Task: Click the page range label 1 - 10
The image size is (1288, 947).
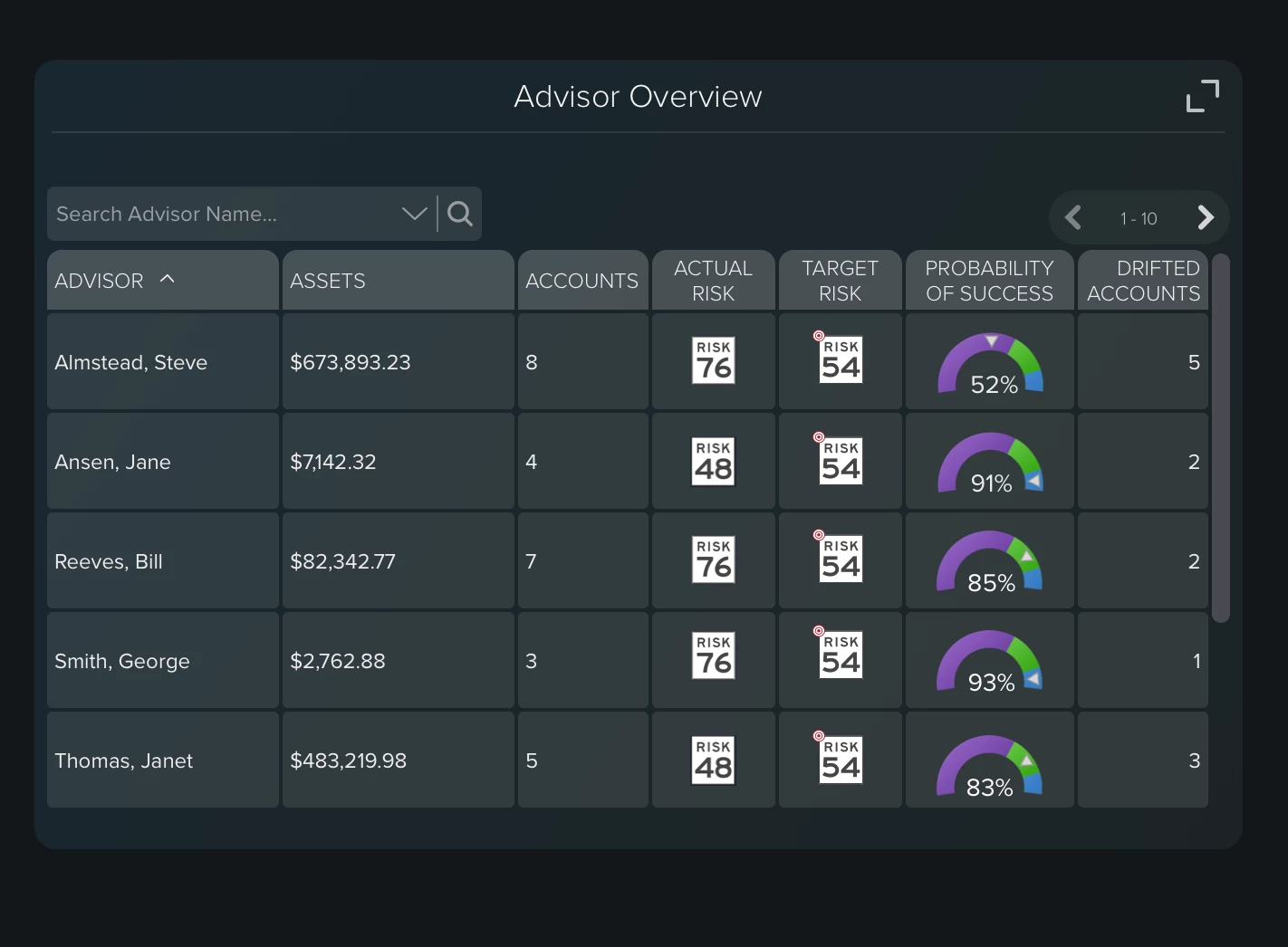Action: (x=1139, y=218)
